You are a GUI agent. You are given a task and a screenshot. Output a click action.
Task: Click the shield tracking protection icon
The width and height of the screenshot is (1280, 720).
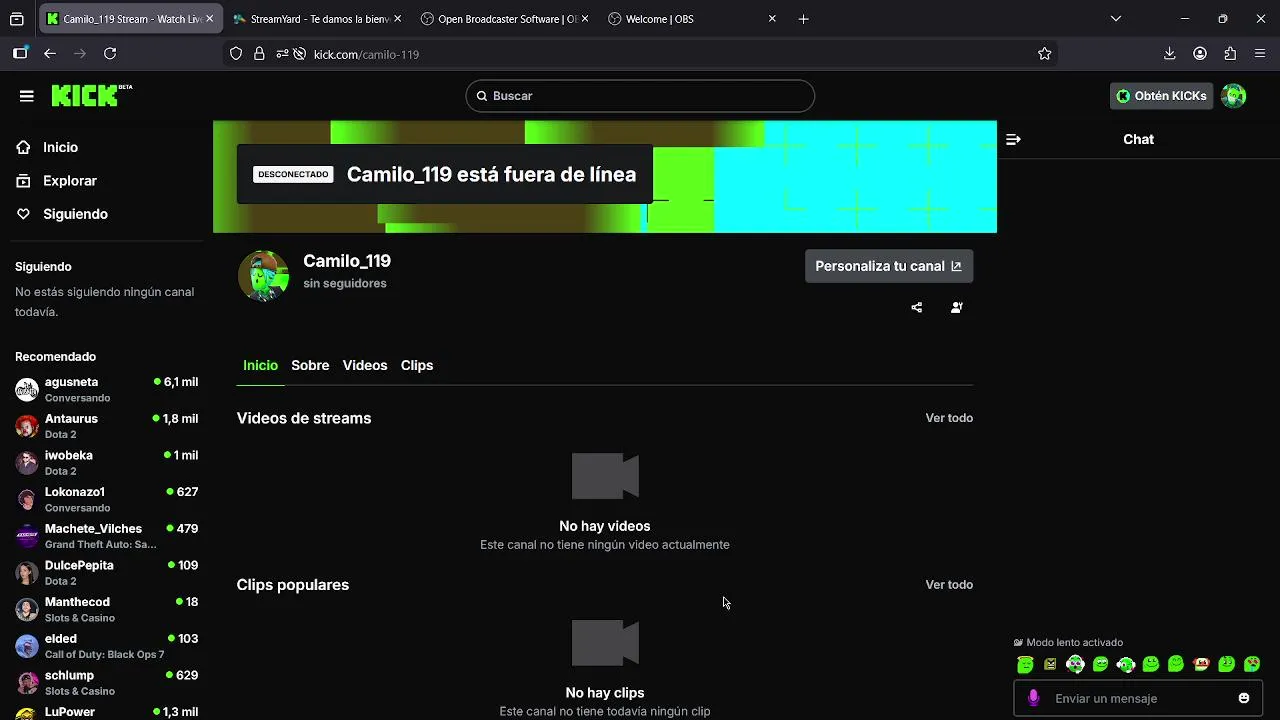[x=236, y=54]
